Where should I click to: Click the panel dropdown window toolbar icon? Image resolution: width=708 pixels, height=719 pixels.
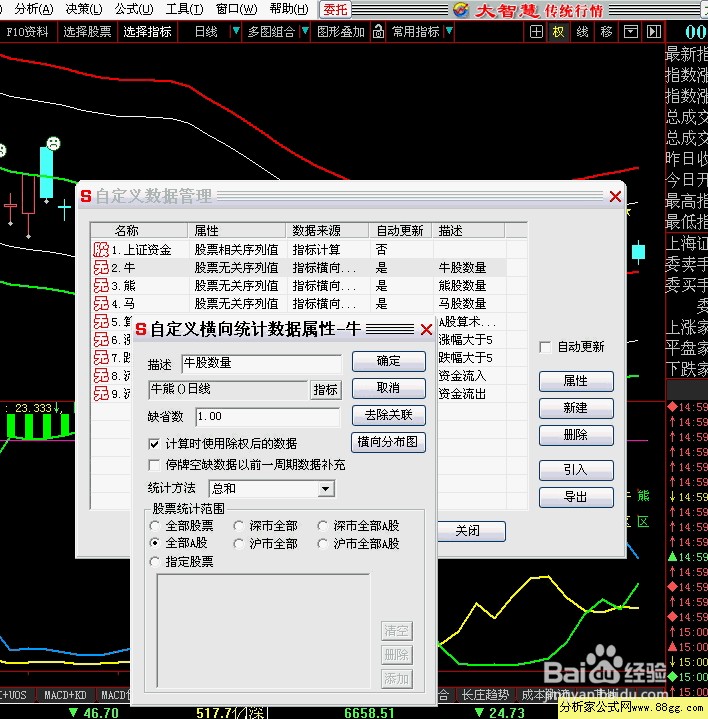631,32
